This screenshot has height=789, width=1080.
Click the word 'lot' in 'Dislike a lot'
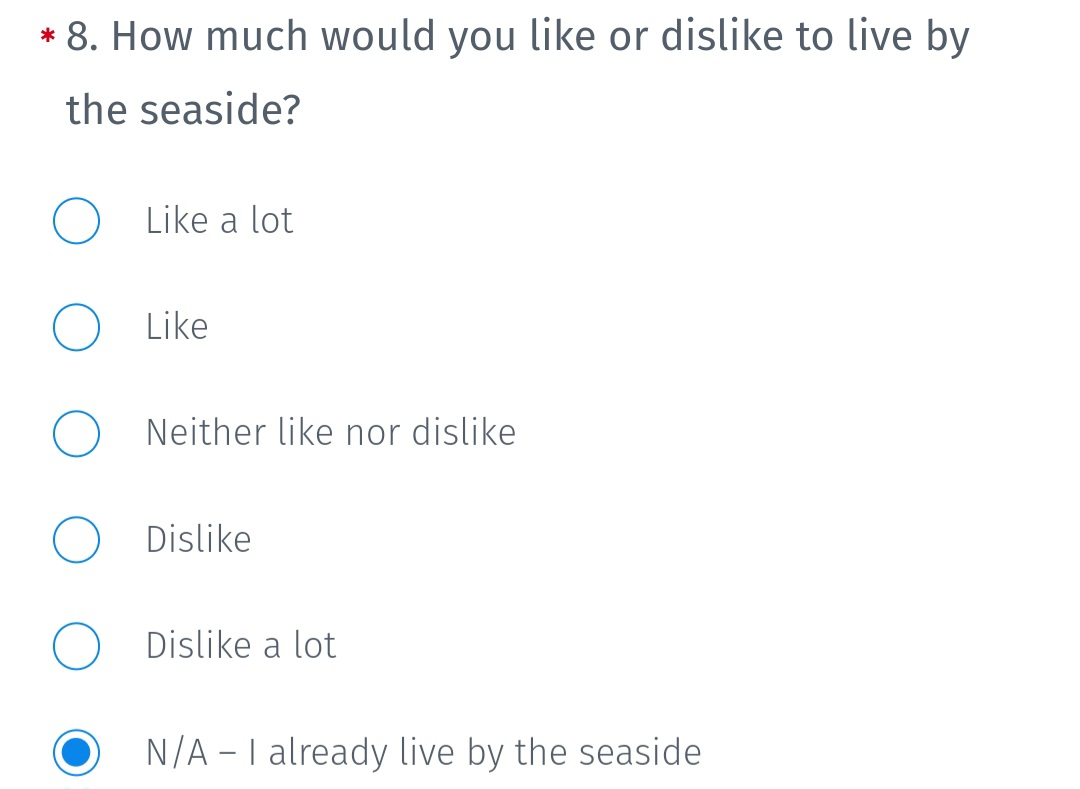315,646
